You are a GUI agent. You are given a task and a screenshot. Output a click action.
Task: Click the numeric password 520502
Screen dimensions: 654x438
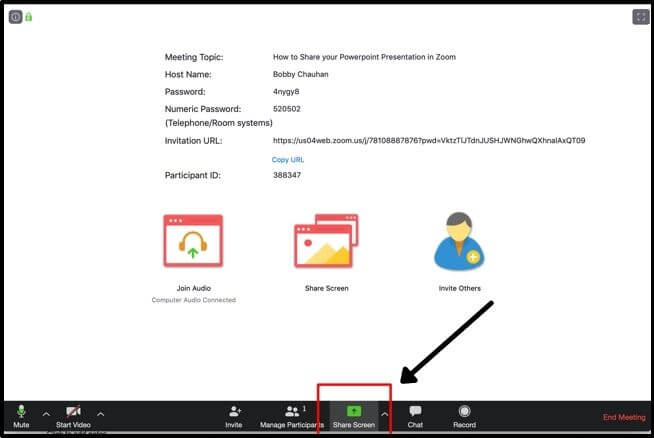pyautogui.click(x=287, y=108)
